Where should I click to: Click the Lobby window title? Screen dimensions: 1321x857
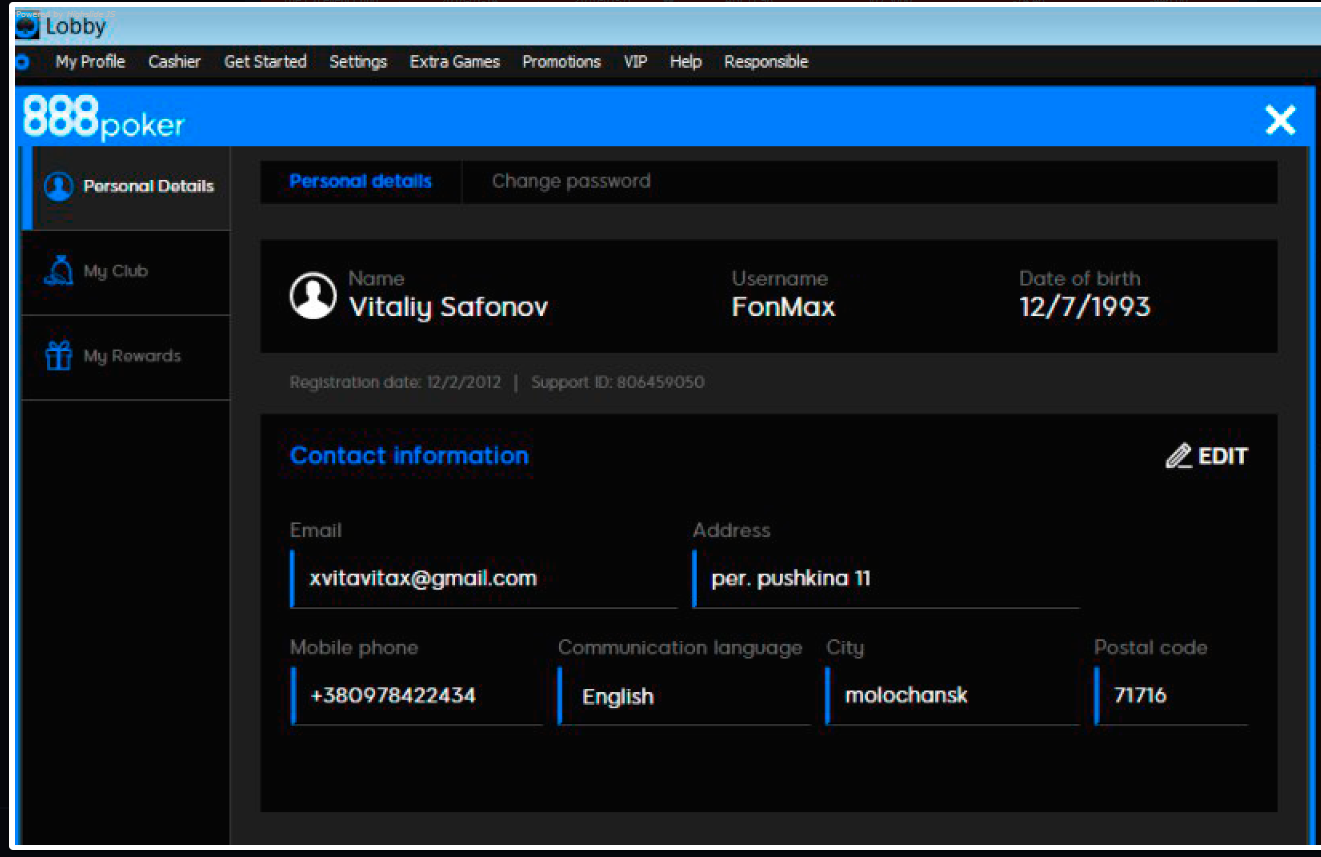click(75, 26)
